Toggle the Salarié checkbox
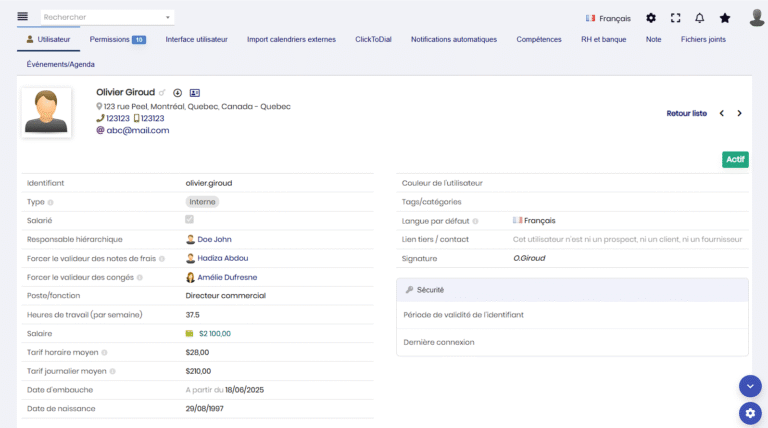768x428 pixels. (x=190, y=220)
